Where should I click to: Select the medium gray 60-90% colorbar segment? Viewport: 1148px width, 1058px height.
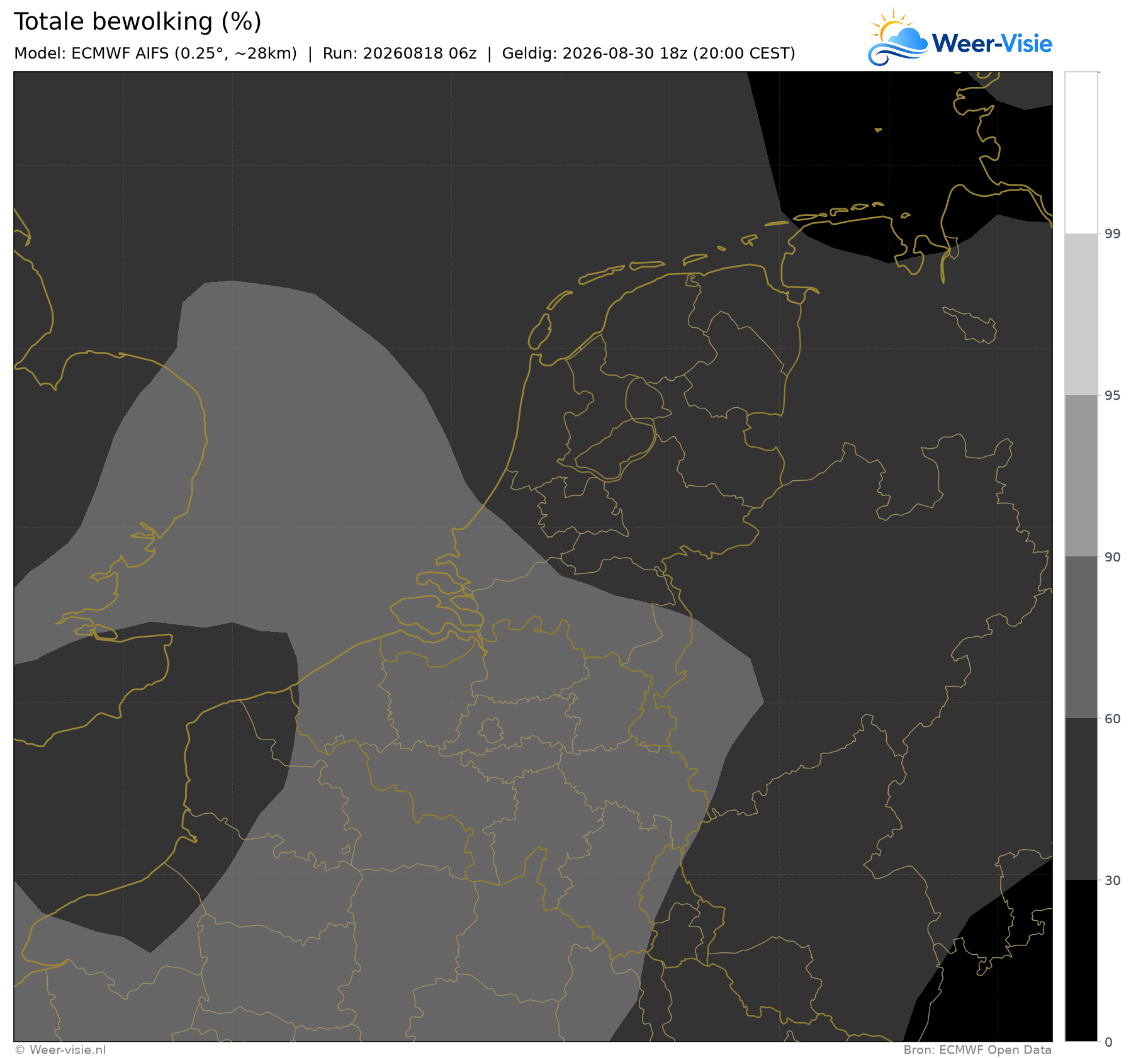pos(1081,638)
